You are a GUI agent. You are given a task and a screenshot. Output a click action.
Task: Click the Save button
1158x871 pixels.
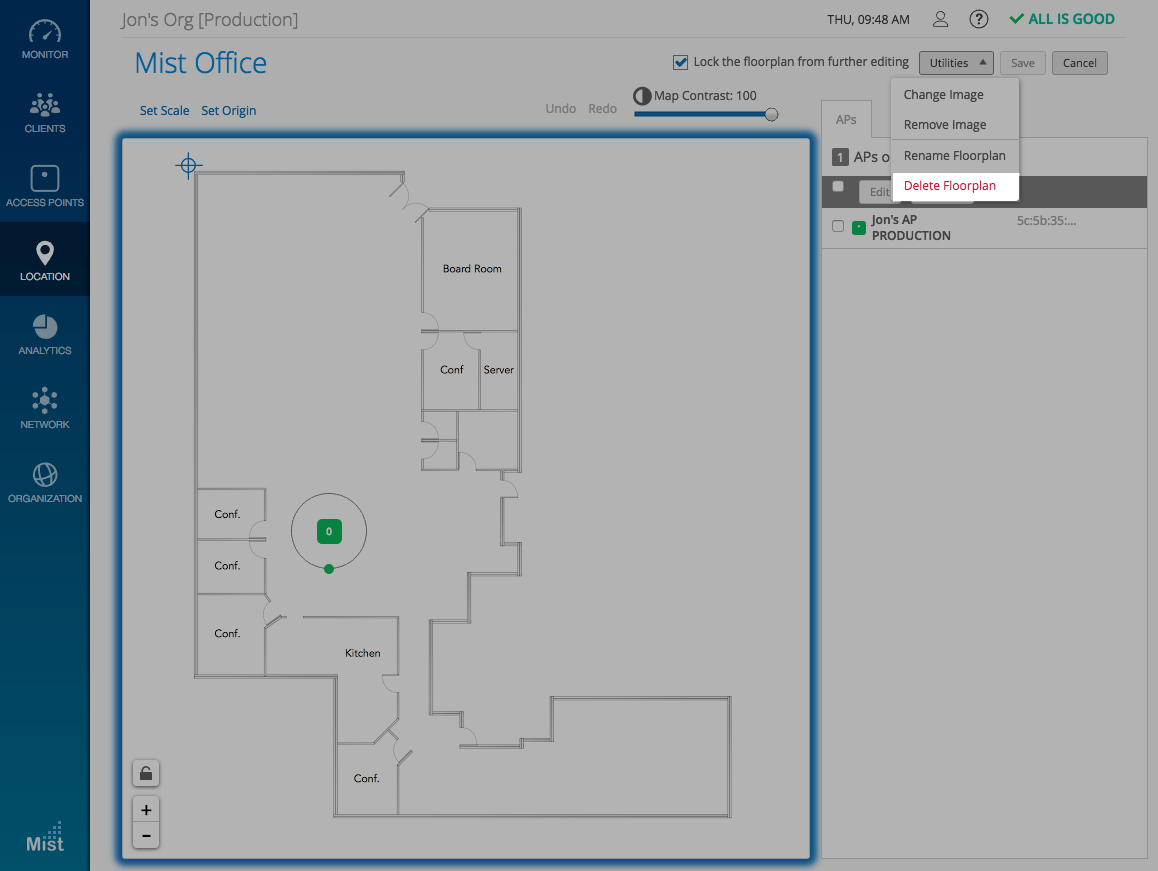tap(1023, 63)
